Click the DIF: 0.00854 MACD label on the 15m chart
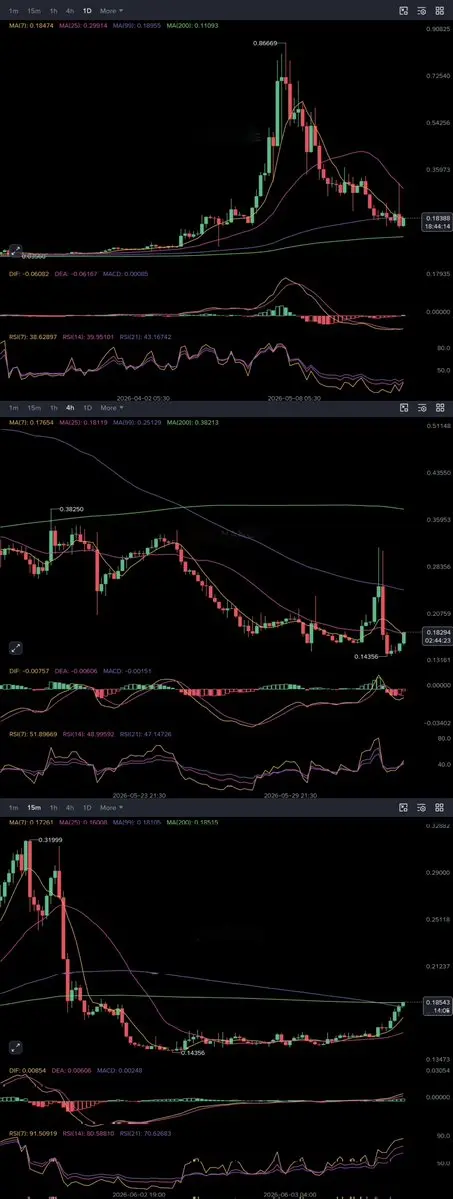The height and width of the screenshot is (1199, 453). click(x=29, y=1070)
